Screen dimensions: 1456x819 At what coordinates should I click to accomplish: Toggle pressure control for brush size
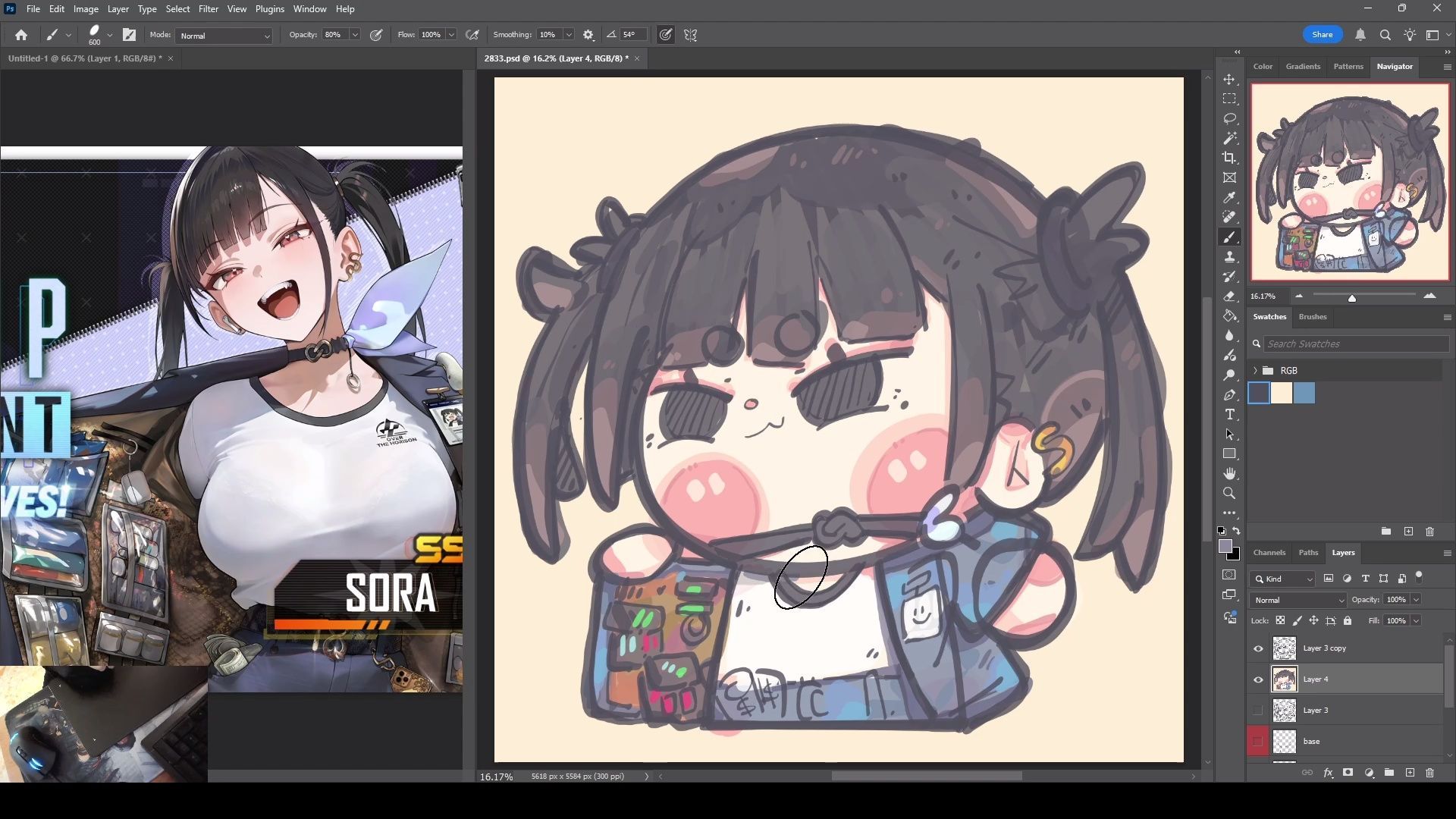coord(665,35)
